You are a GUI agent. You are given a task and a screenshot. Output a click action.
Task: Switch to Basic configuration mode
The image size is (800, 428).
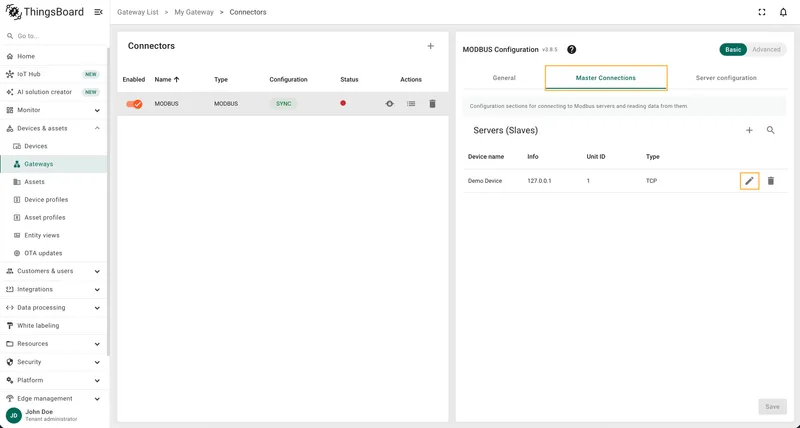pos(733,49)
